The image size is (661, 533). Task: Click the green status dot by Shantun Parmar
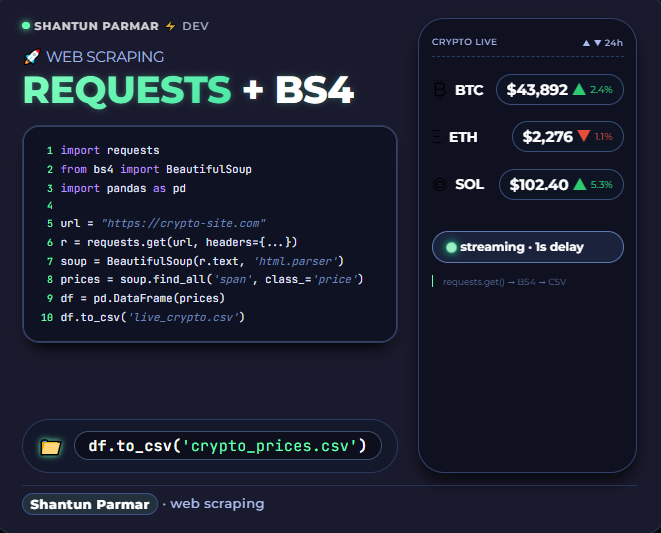[x=26, y=25]
